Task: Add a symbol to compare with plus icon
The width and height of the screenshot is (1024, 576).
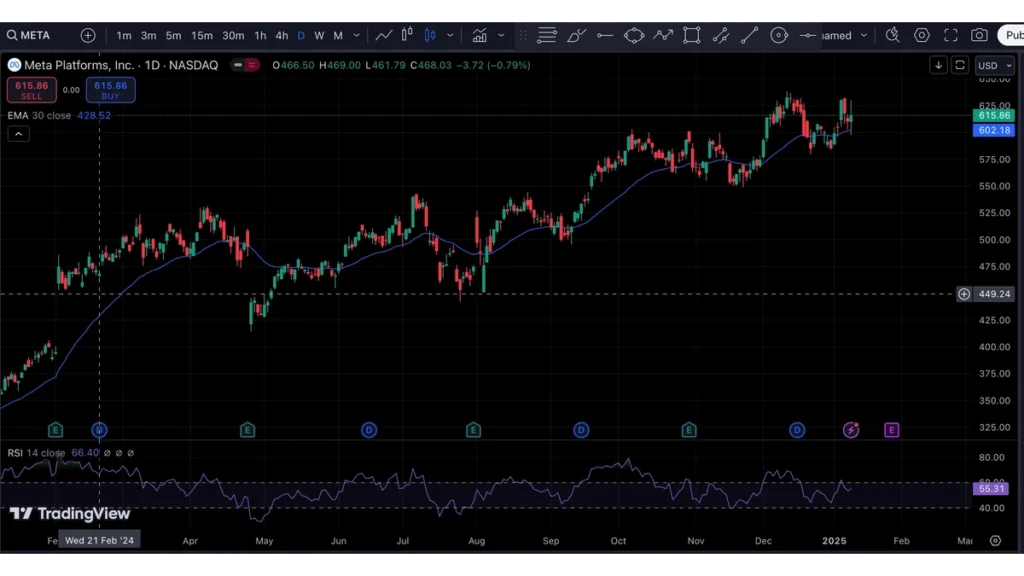Action: 88,35
